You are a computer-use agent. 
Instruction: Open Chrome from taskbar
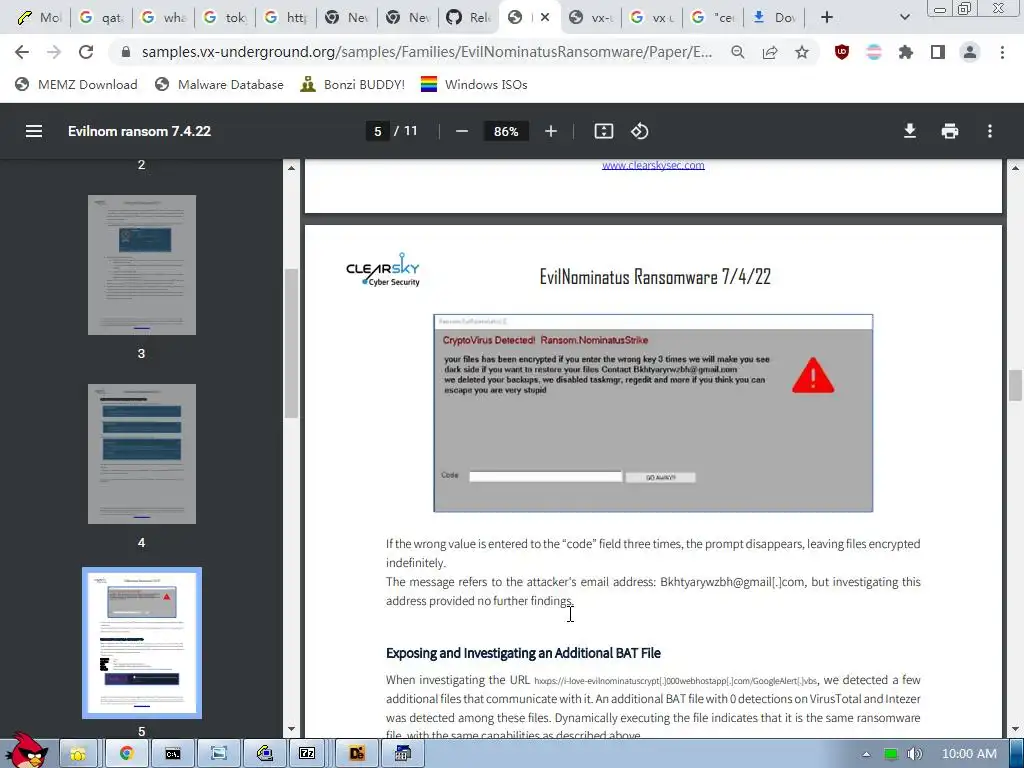pos(127,754)
